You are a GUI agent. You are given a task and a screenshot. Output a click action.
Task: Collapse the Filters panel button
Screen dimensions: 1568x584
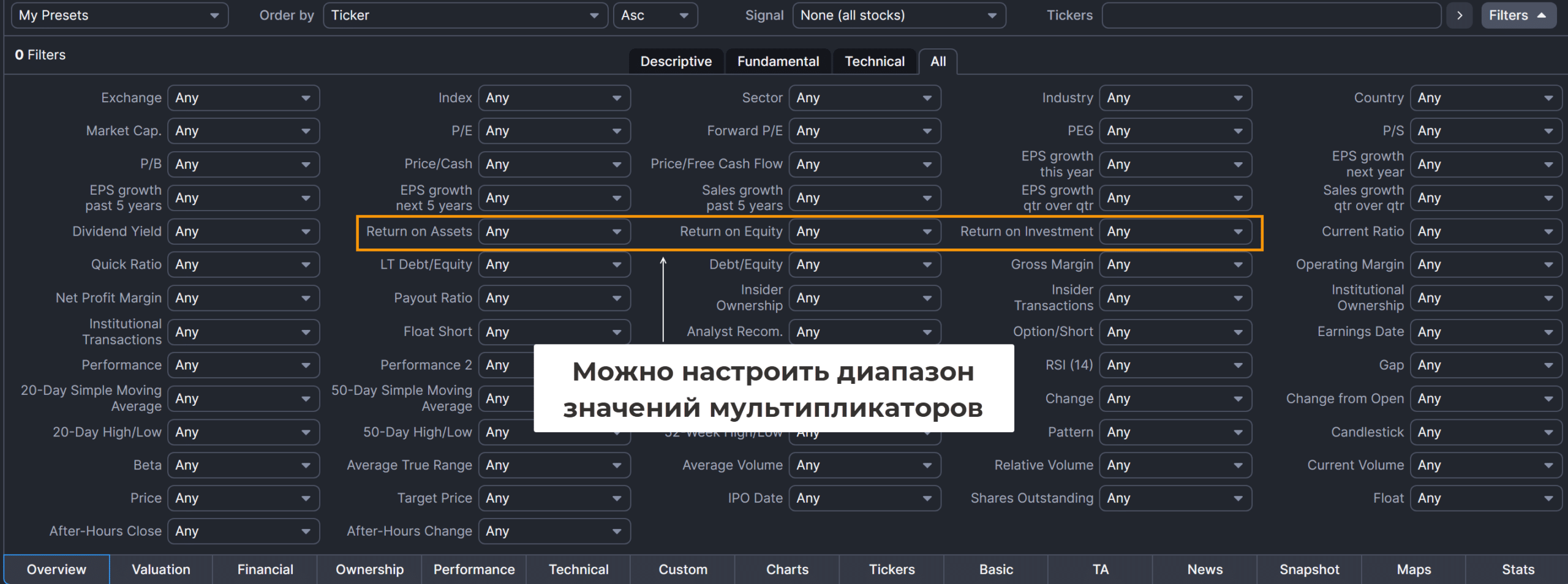(x=1518, y=15)
